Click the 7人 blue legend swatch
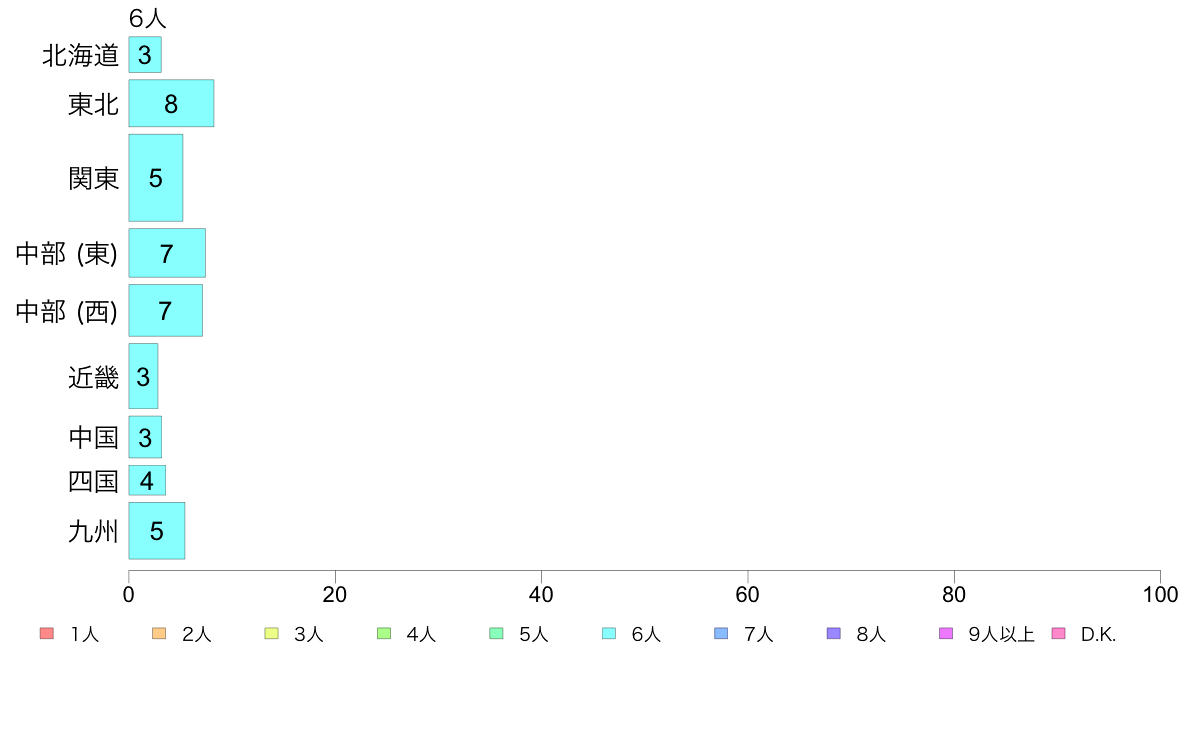The image size is (1188, 736). tap(721, 634)
